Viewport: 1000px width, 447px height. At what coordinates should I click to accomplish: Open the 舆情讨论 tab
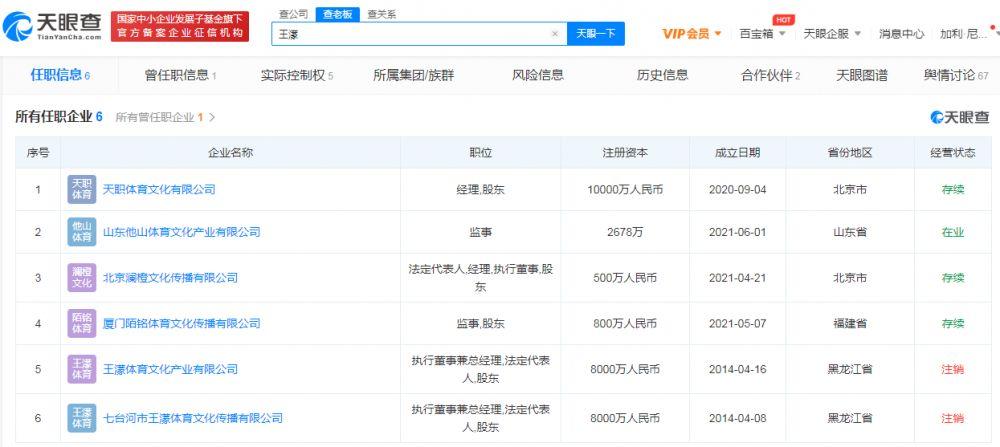(x=956, y=75)
